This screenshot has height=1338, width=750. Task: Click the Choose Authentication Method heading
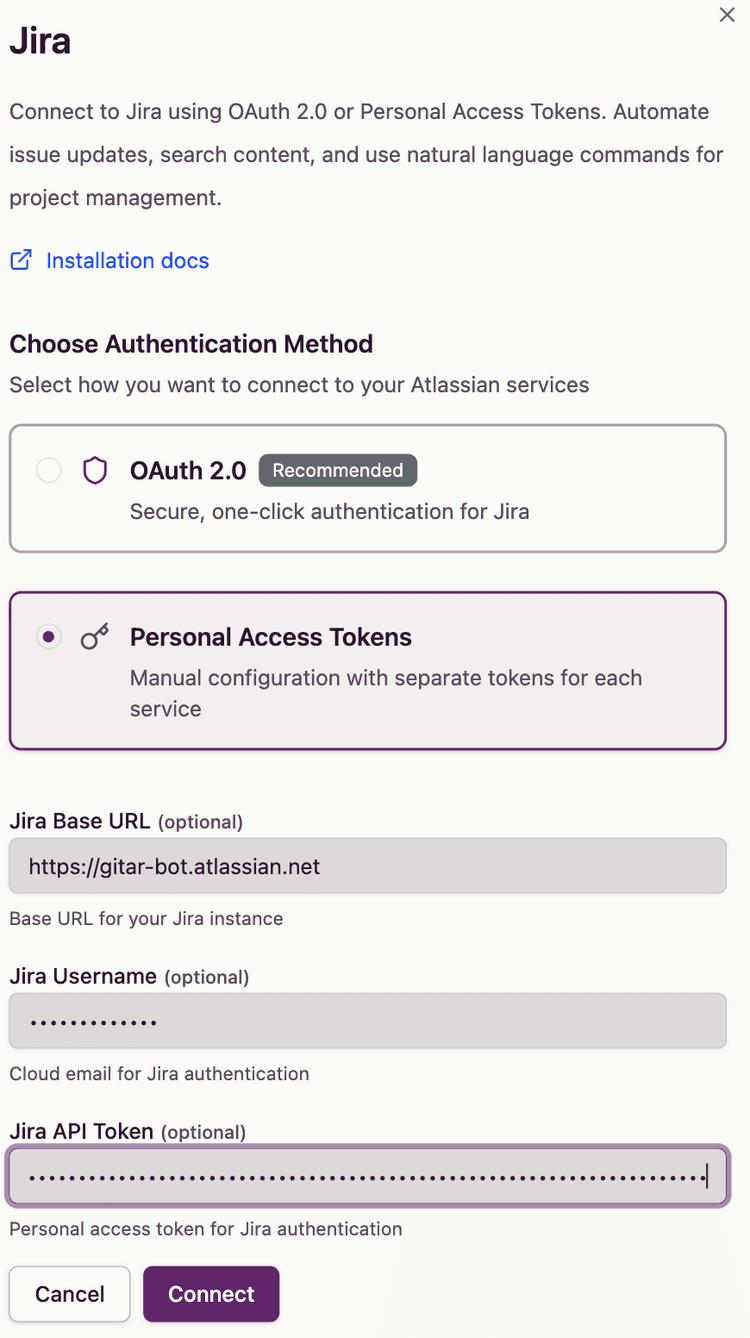[x=191, y=344]
